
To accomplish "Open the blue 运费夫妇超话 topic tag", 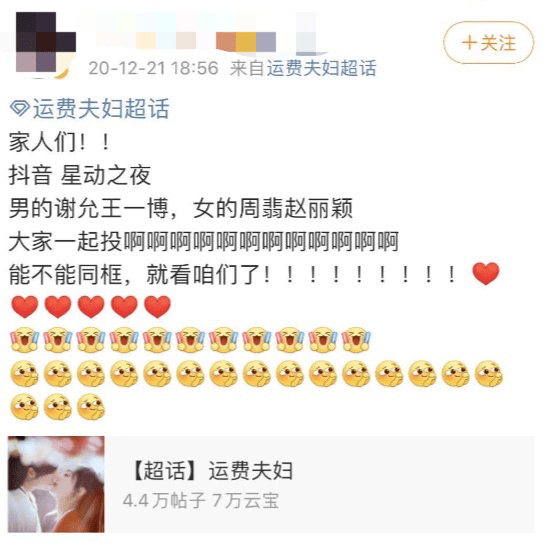I will 101,109.
